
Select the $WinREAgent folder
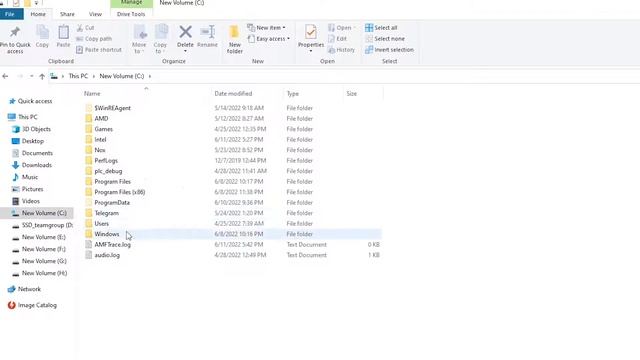(x=108, y=108)
